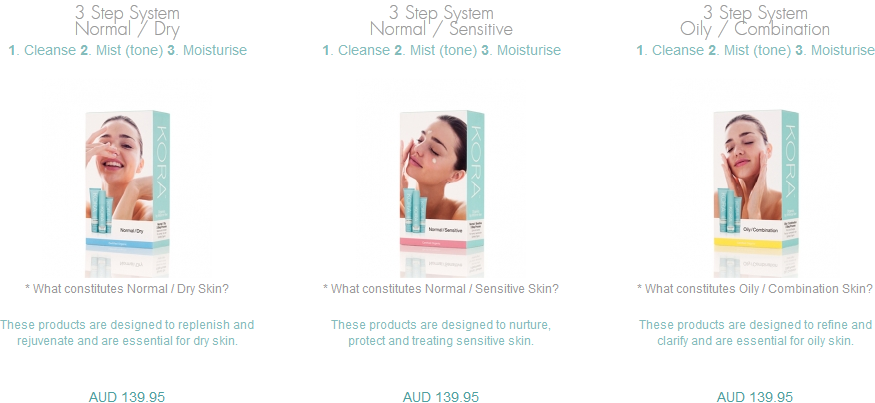Open 'What constitutes Oily / Combination Skin?' link
875x403 pixels.
[x=755, y=289]
